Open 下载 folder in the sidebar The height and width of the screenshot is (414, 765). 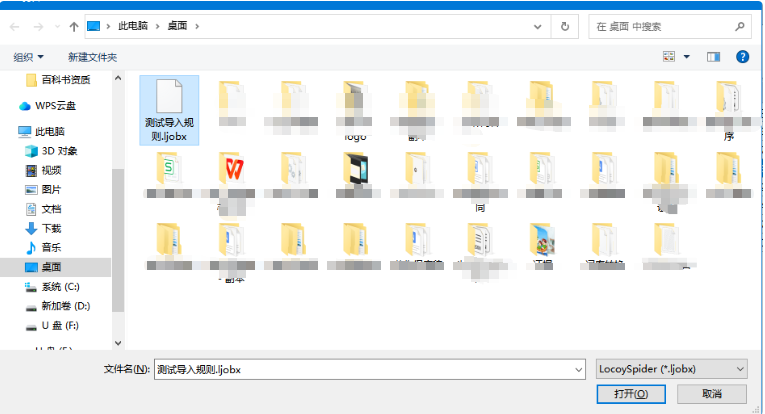click(43, 228)
